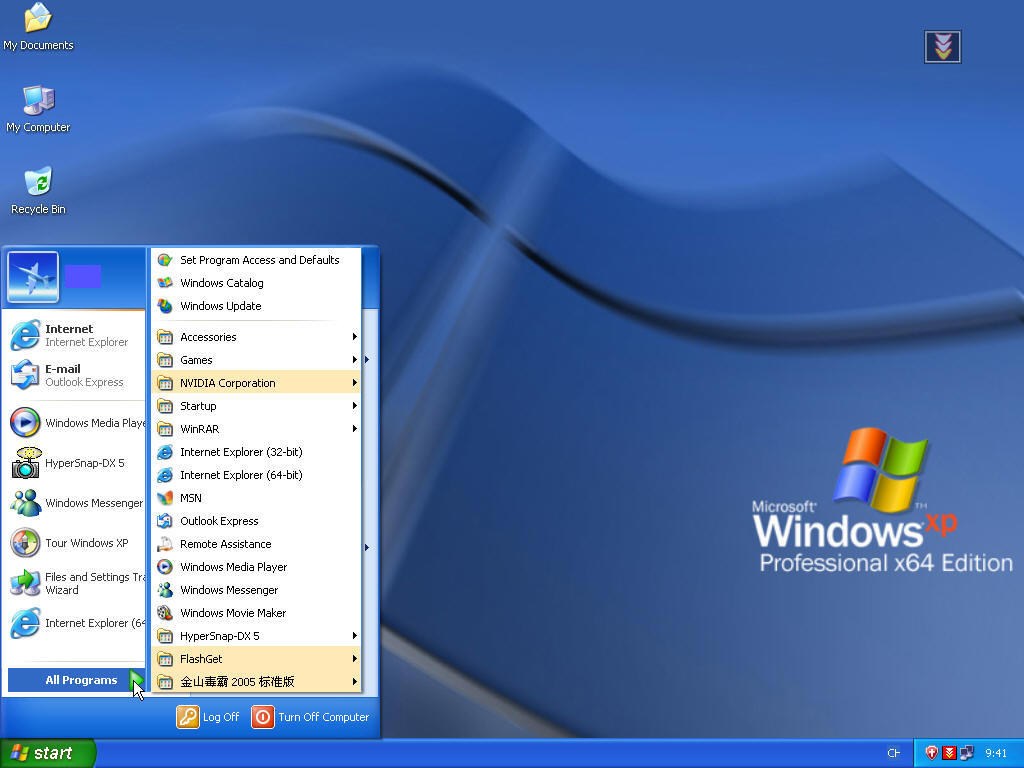Expand the Games submenu arrow
This screenshot has width=1024, height=768.
(x=355, y=360)
